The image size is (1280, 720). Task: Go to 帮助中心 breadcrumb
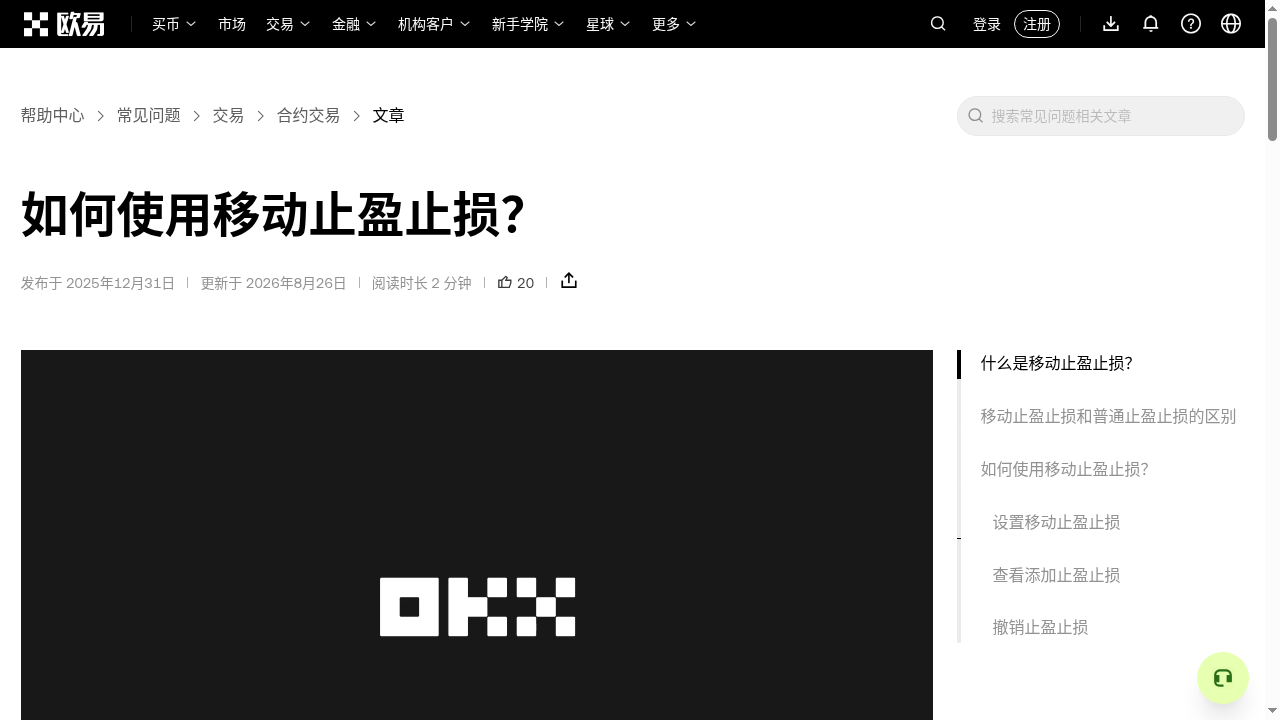pos(53,116)
